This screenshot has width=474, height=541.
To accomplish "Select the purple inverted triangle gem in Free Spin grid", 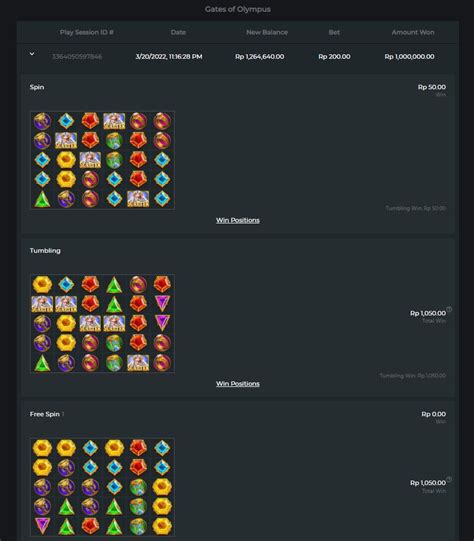I will (x=42, y=525).
